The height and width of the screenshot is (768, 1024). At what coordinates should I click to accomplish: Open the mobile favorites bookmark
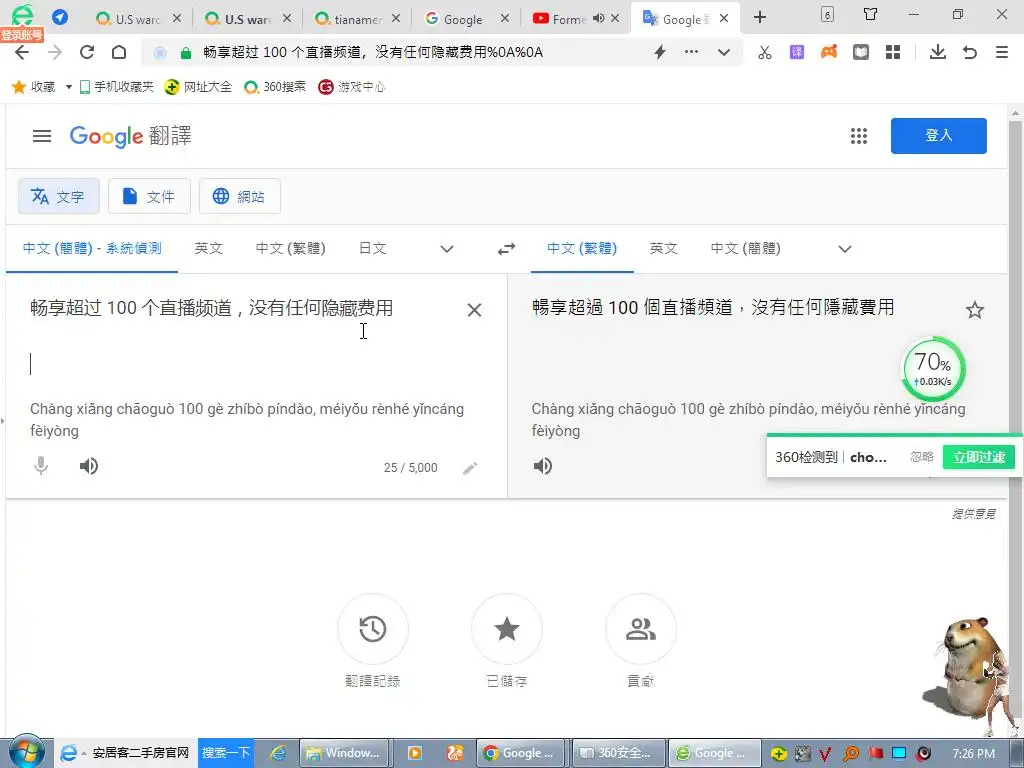[x=116, y=87]
